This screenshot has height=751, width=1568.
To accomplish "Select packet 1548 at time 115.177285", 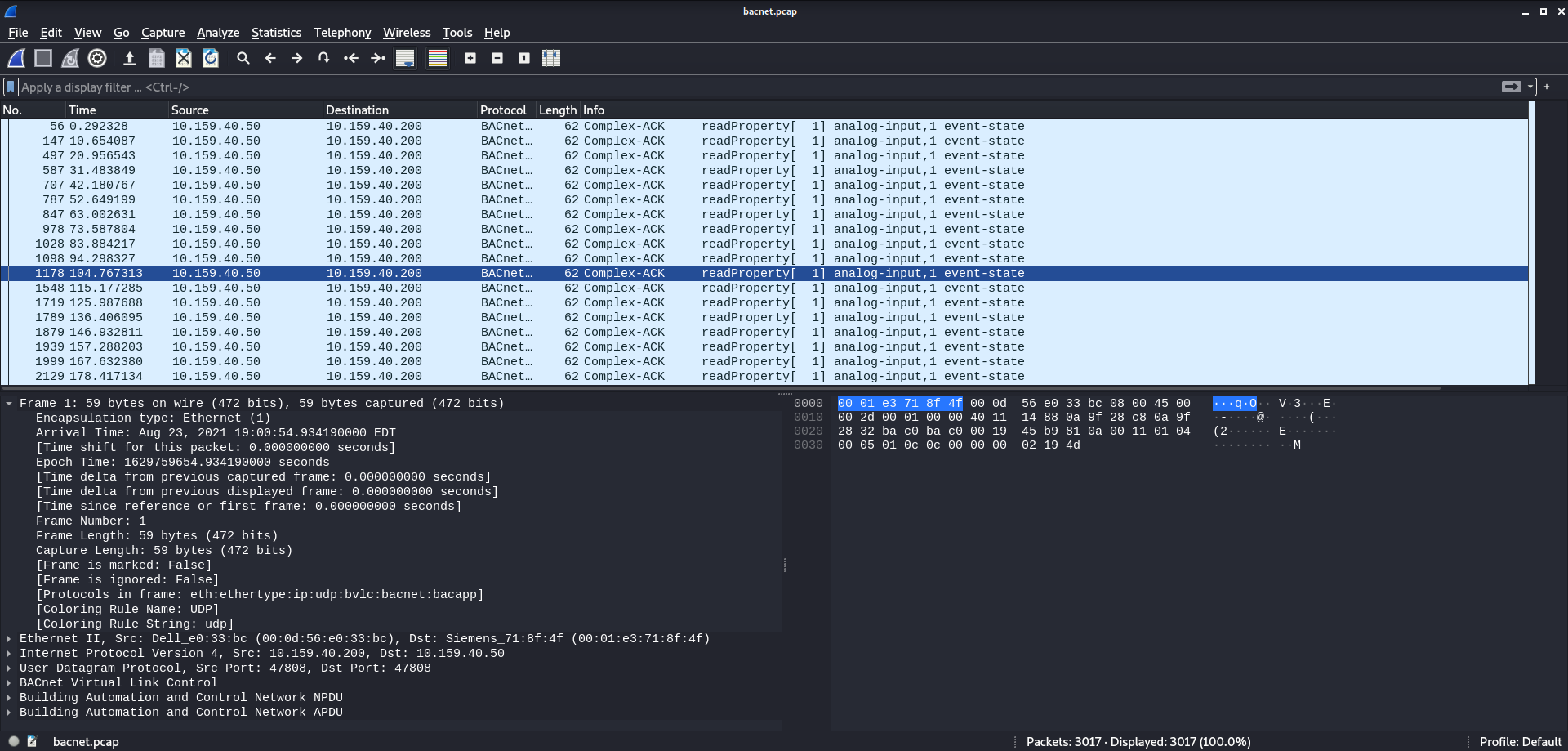I will pyautogui.click(x=764, y=288).
